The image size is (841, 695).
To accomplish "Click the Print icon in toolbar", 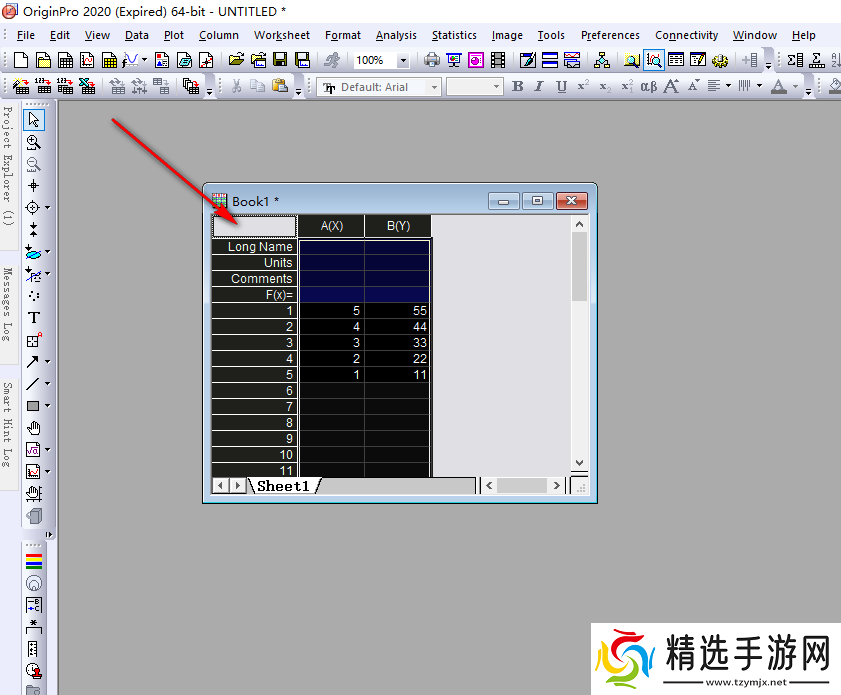I will pyautogui.click(x=432, y=60).
